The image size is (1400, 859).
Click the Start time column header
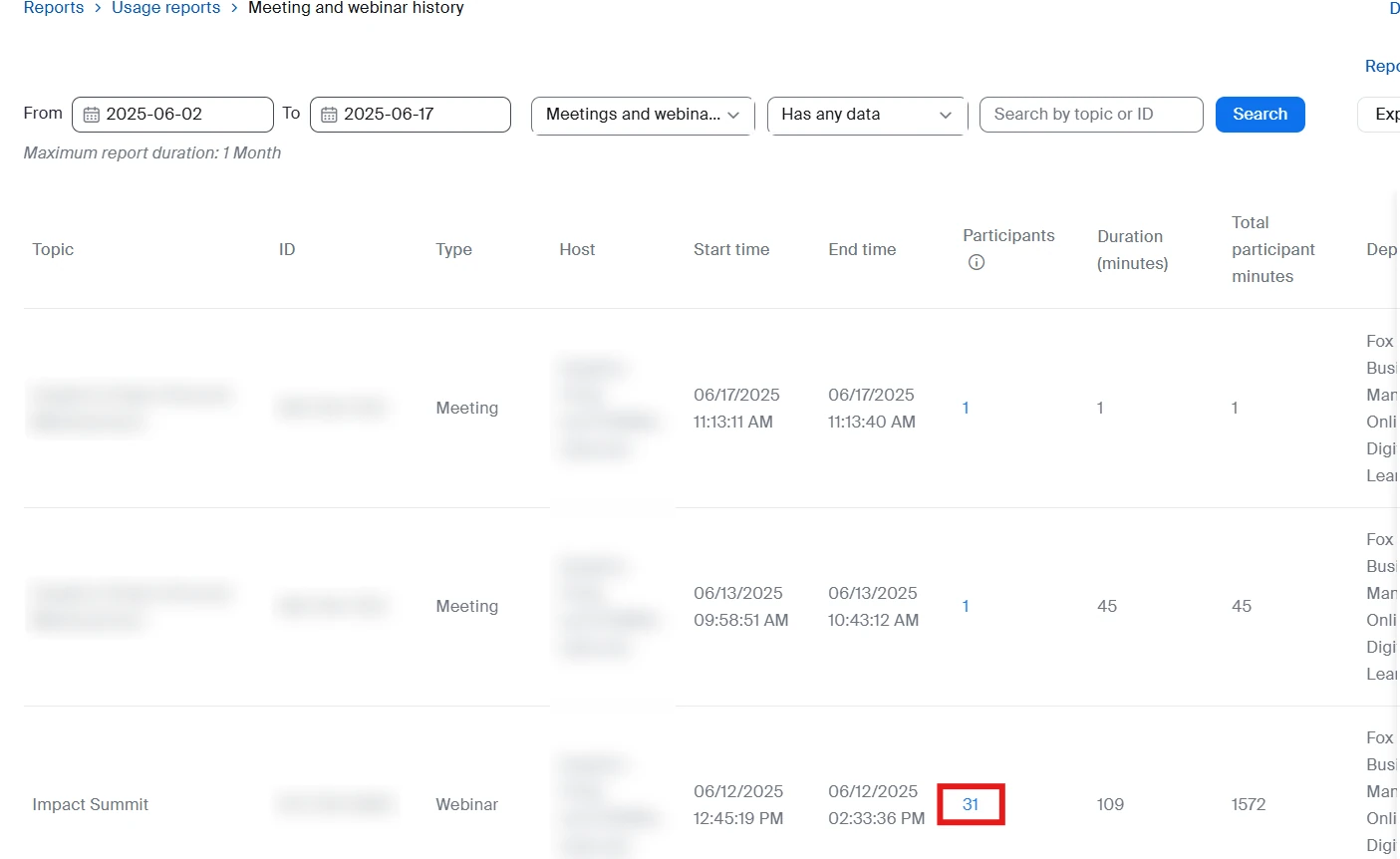click(x=731, y=249)
